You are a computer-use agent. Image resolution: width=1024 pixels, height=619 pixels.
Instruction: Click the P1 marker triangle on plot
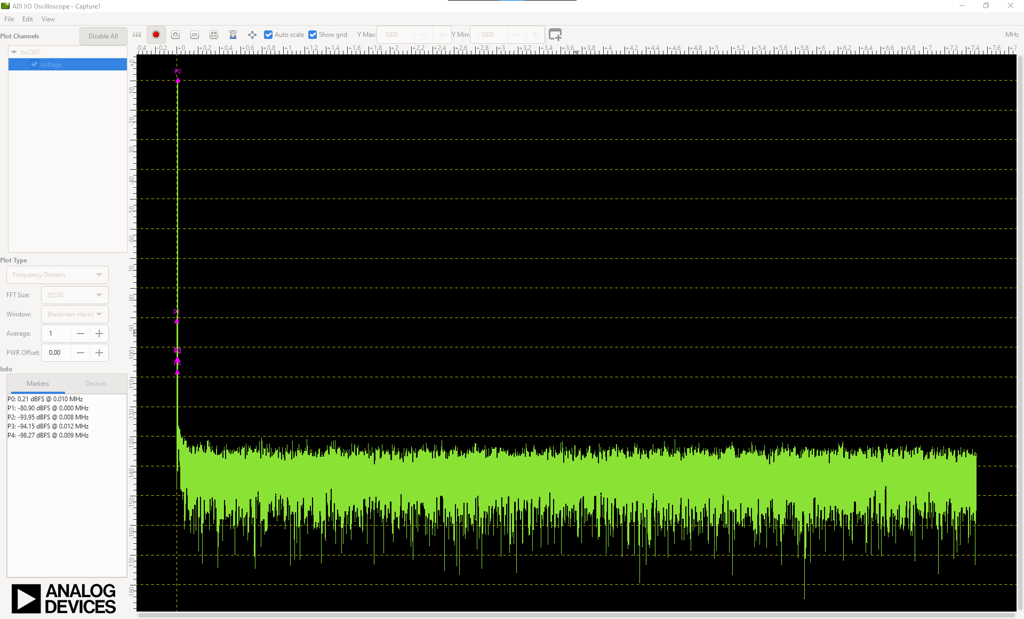pos(177,321)
